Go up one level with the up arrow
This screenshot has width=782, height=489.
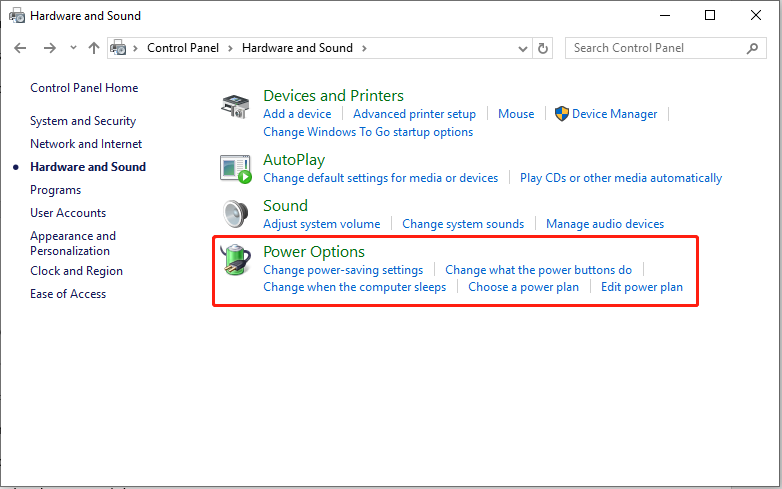coord(94,48)
